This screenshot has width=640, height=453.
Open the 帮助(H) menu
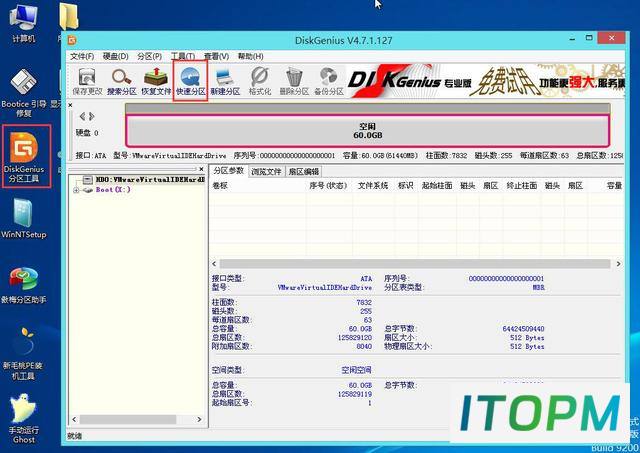tap(250, 56)
